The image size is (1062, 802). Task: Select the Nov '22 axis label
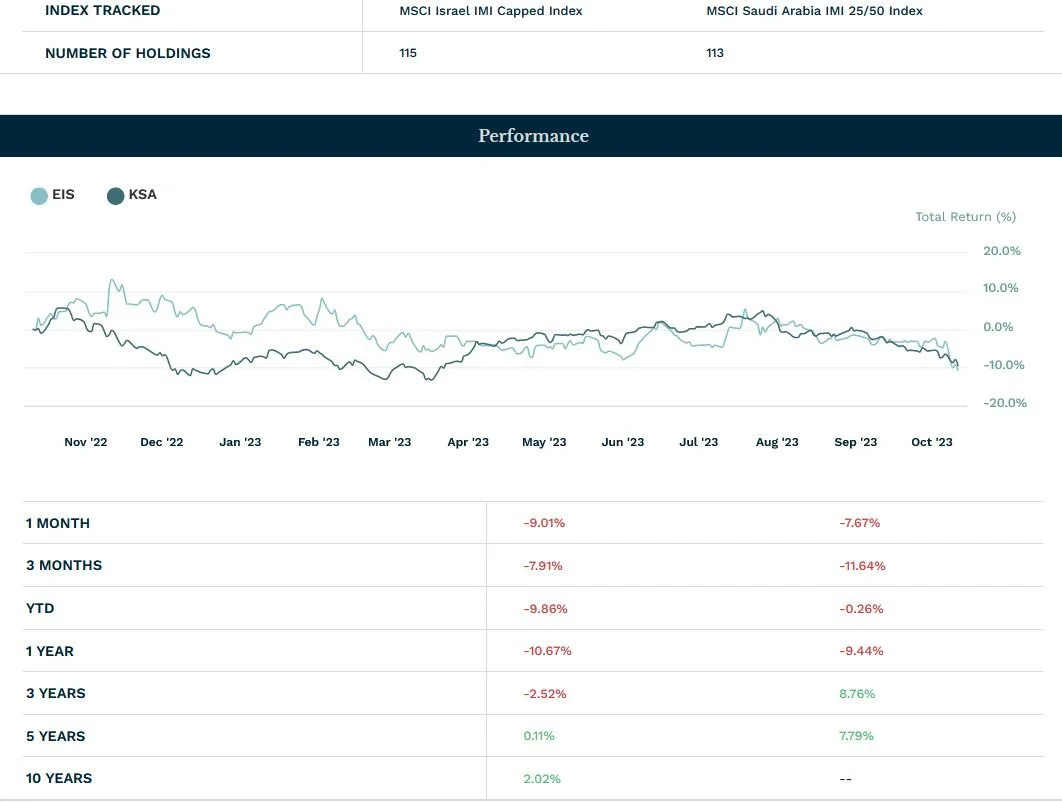85,441
